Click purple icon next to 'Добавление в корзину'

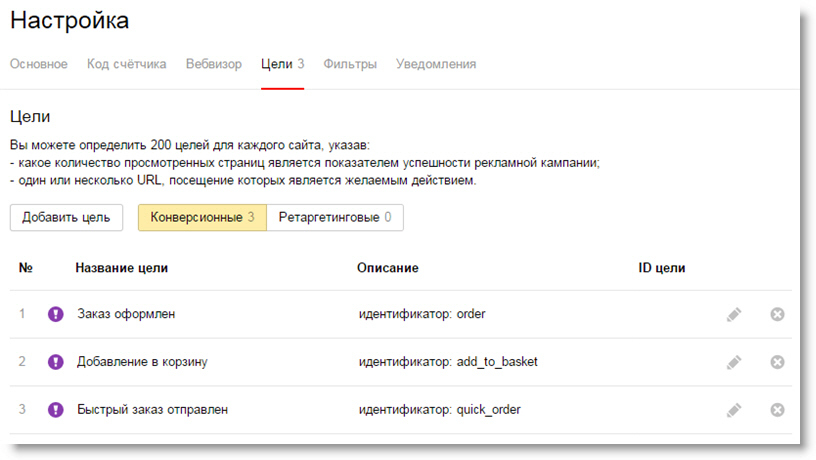[x=56, y=362]
